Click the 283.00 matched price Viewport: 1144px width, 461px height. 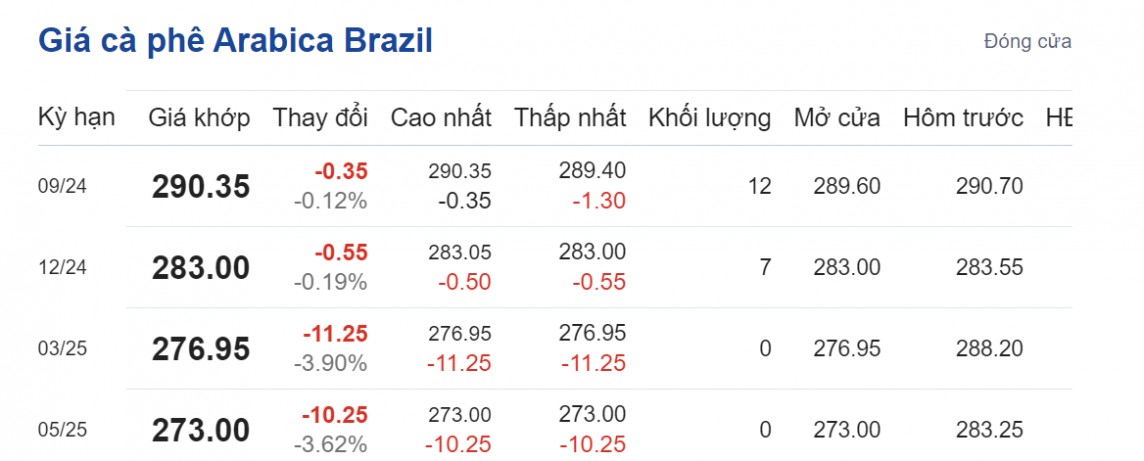(x=201, y=267)
